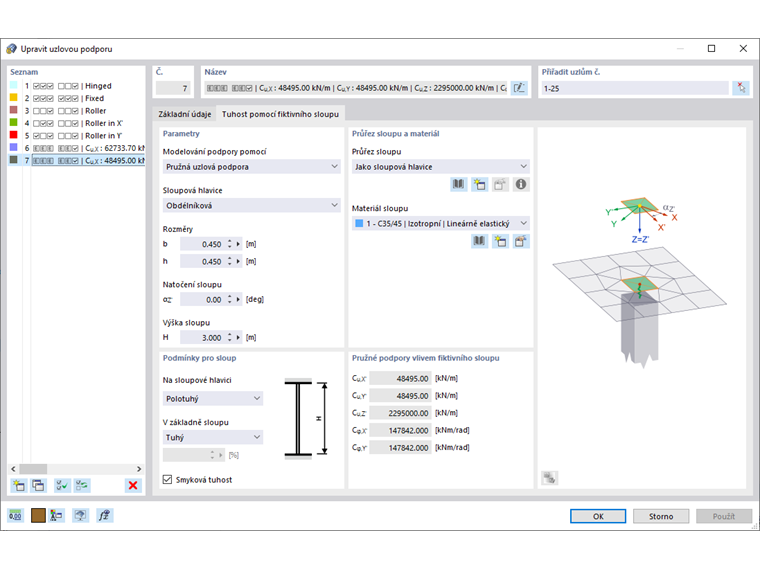Image resolution: width=760 pixels, height=570 pixels.
Task: Delete the selected support with the red X
Action: tap(133, 485)
